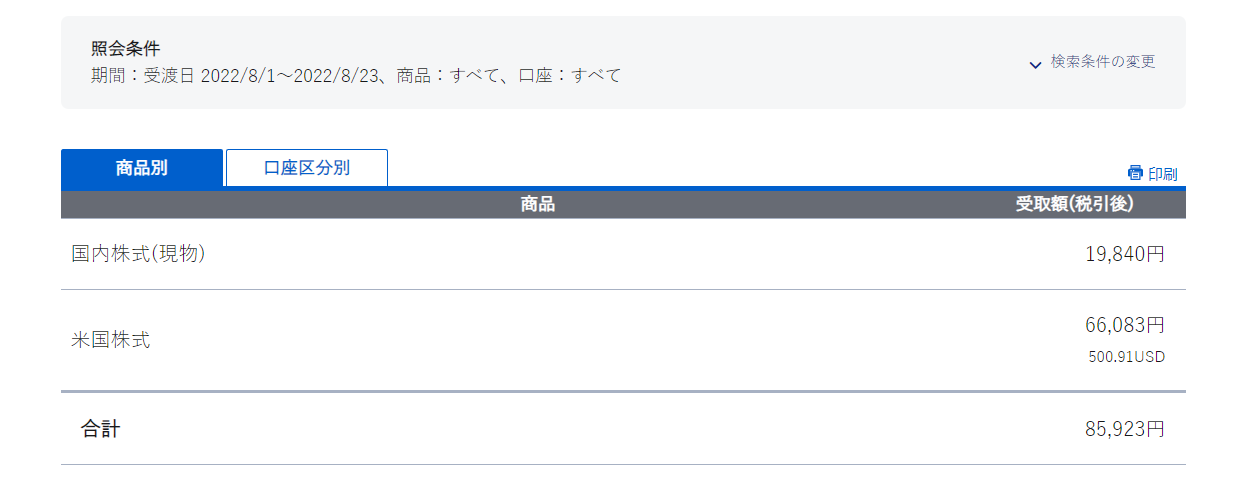Click the 19,840円 amount

click(x=1124, y=254)
